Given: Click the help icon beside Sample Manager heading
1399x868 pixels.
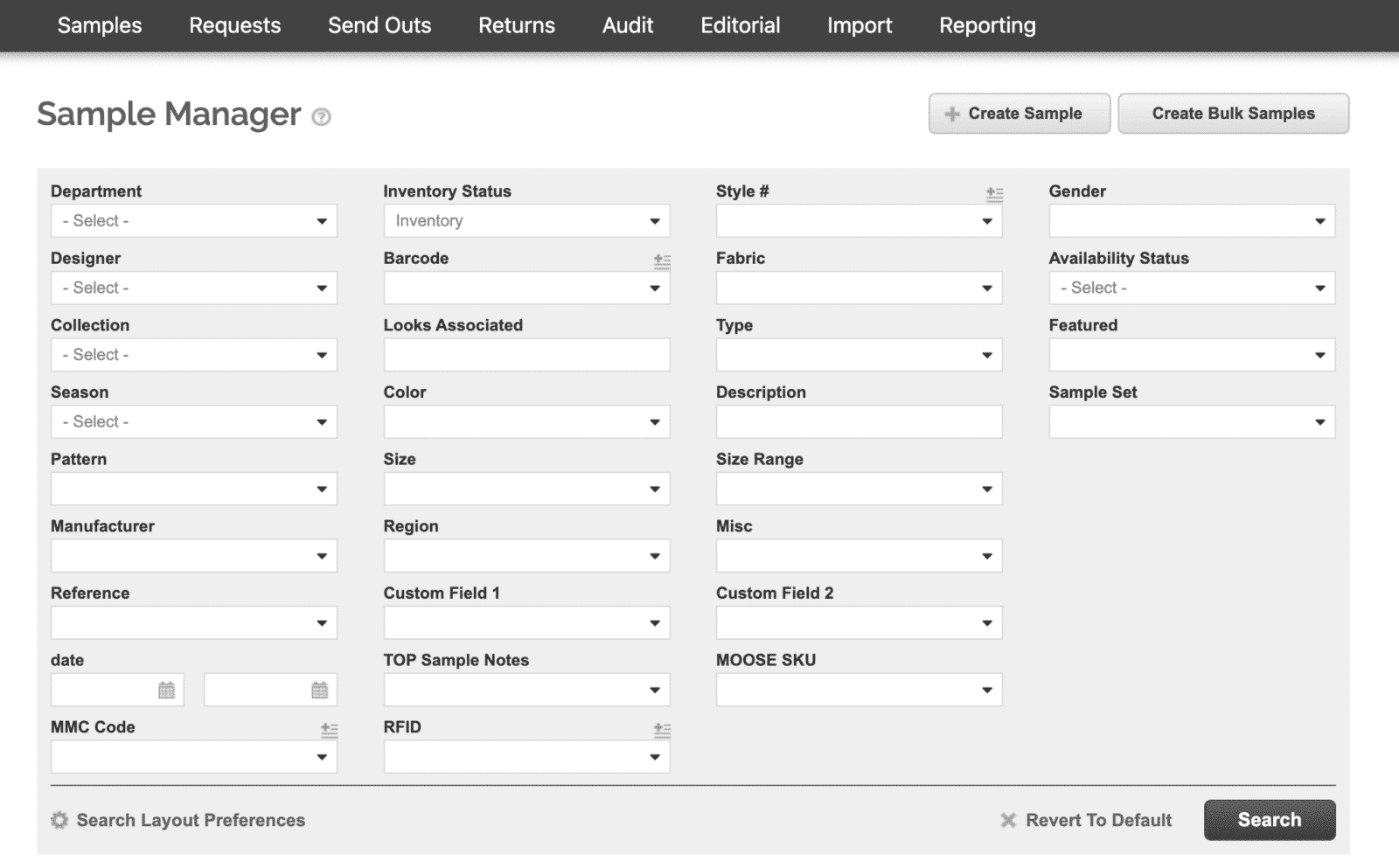Looking at the screenshot, I should click(322, 116).
